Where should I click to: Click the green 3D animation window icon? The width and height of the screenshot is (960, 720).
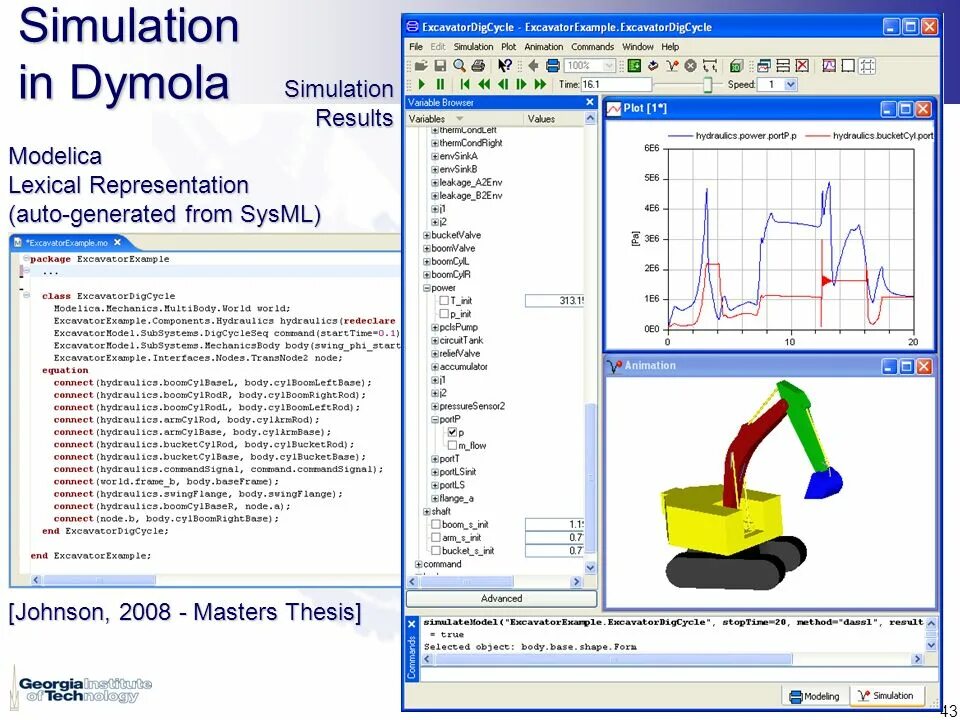point(737,66)
